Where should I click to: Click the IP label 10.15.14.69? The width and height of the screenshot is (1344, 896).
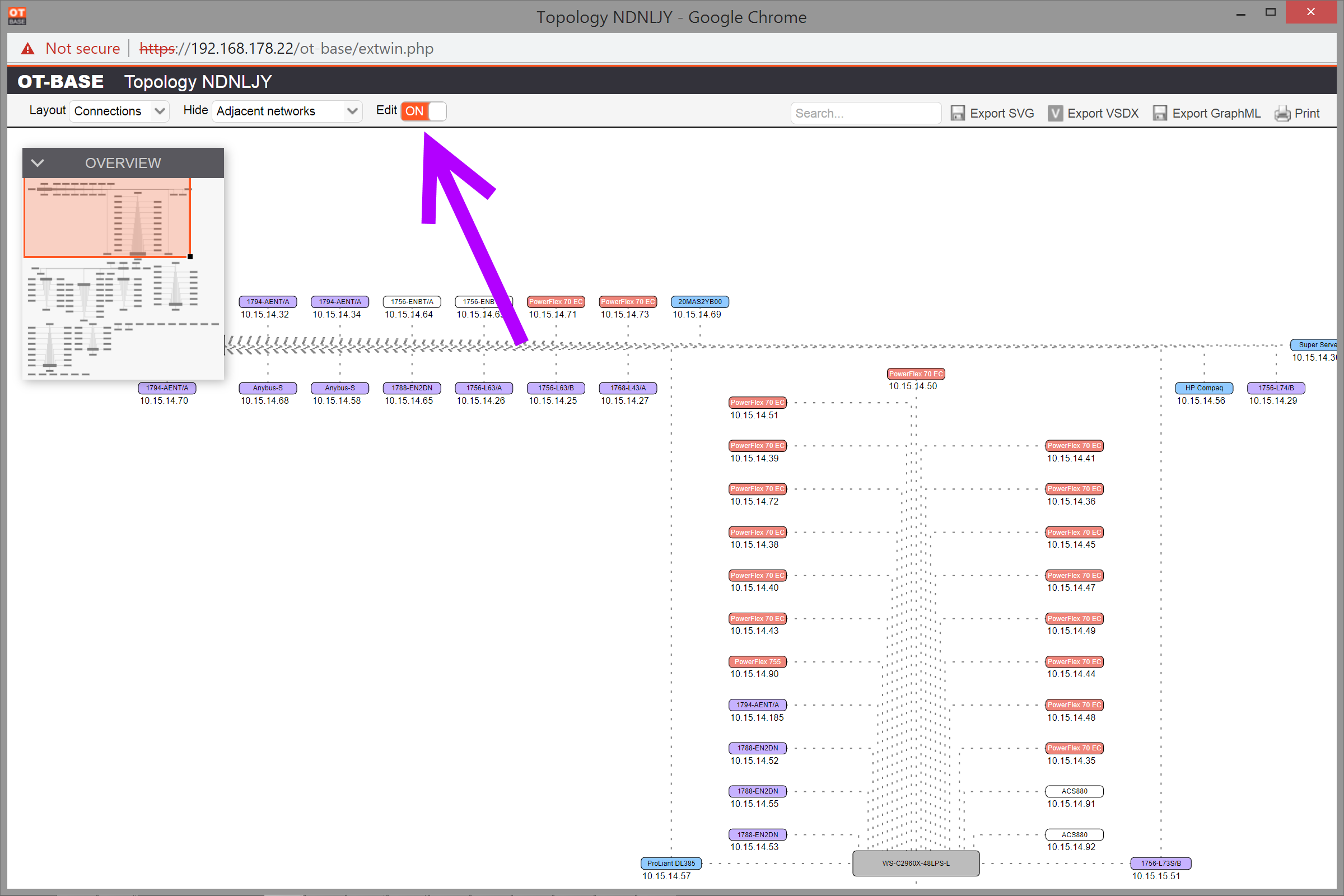pos(697,314)
